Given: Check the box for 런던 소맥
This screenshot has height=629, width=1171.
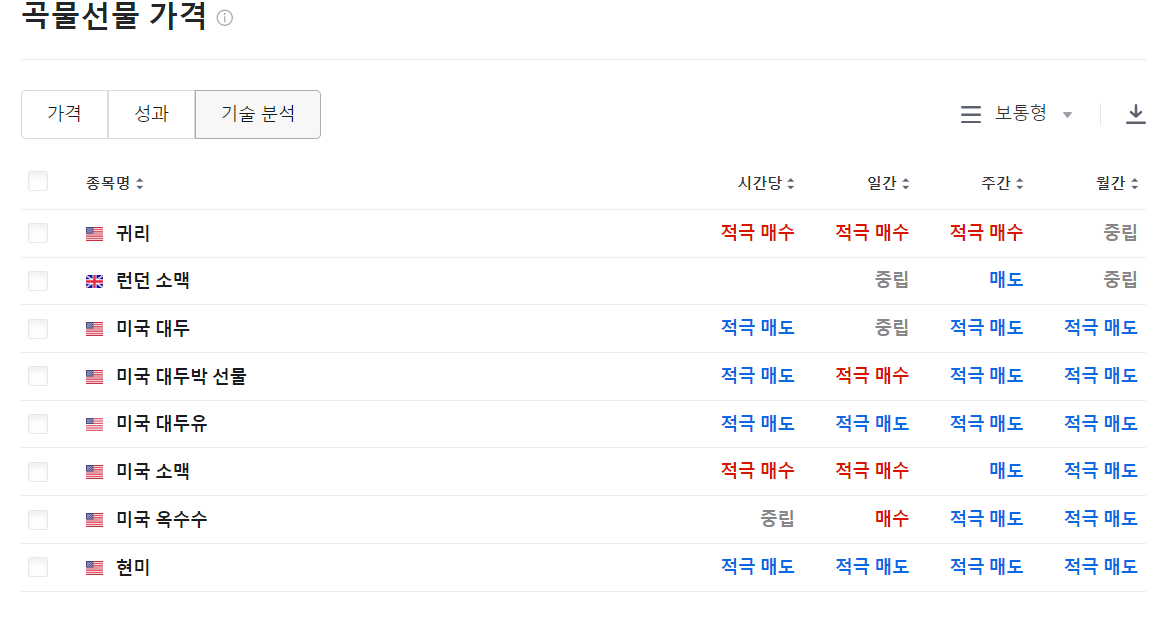Looking at the screenshot, I should pyautogui.click(x=38, y=281).
